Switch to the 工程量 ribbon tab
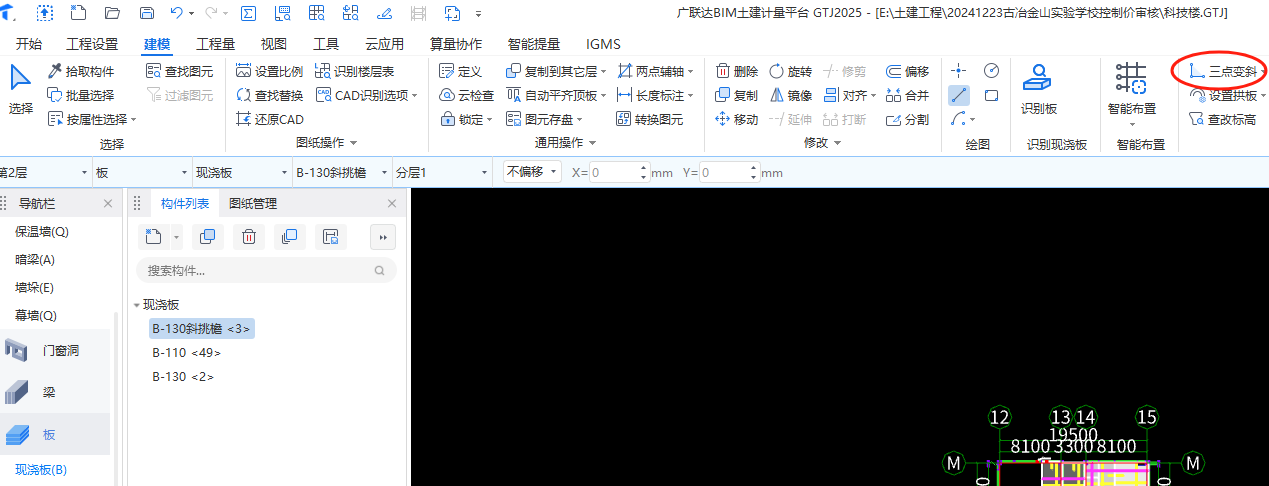This screenshot has height=486, width=1269. pyautogui.click(x=215, y=44)
